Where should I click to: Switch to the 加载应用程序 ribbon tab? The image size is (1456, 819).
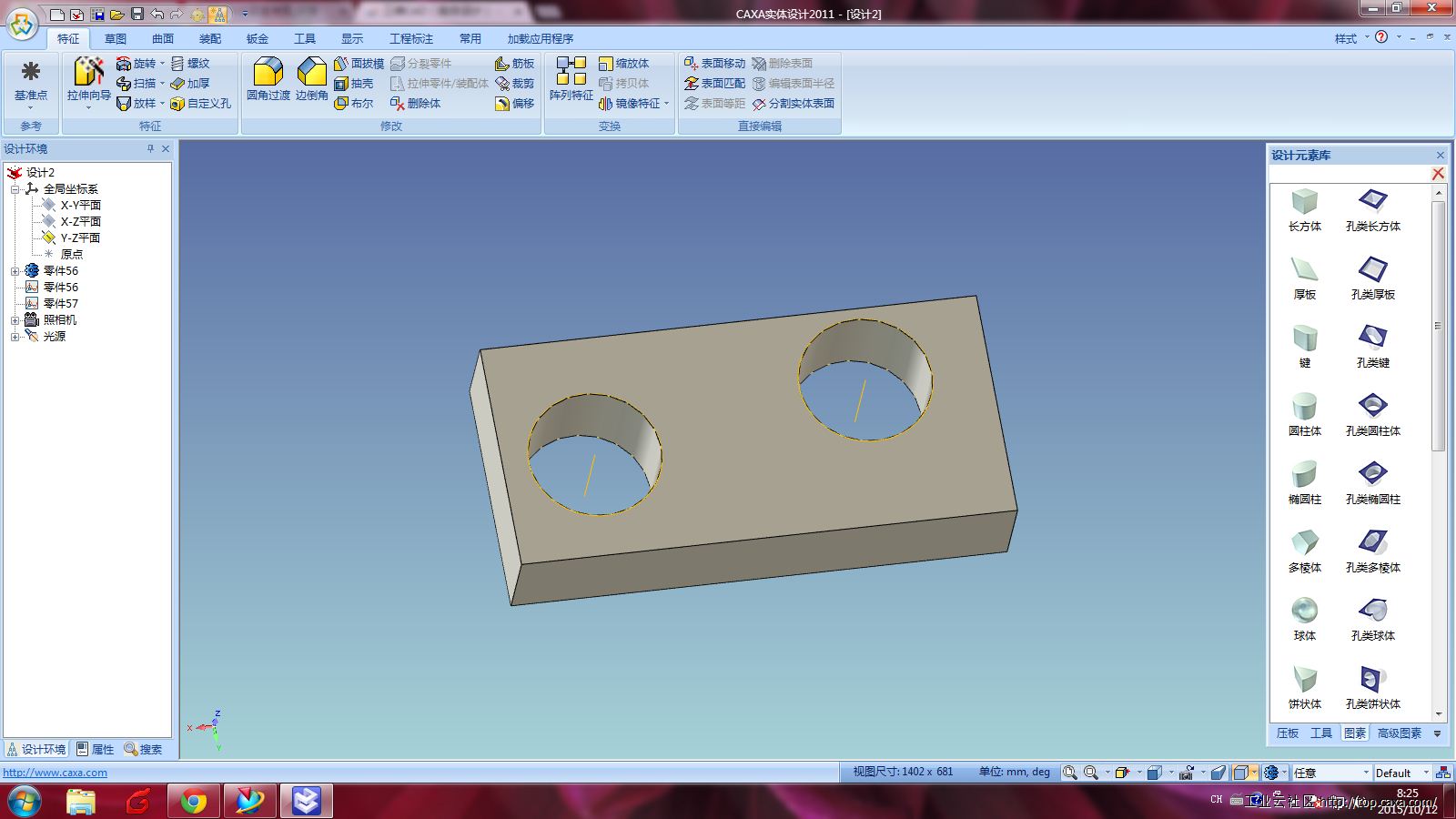point(541,38)
